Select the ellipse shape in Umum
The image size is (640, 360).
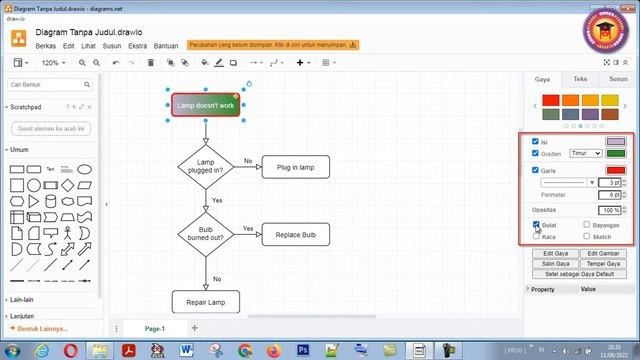[84, 169]
